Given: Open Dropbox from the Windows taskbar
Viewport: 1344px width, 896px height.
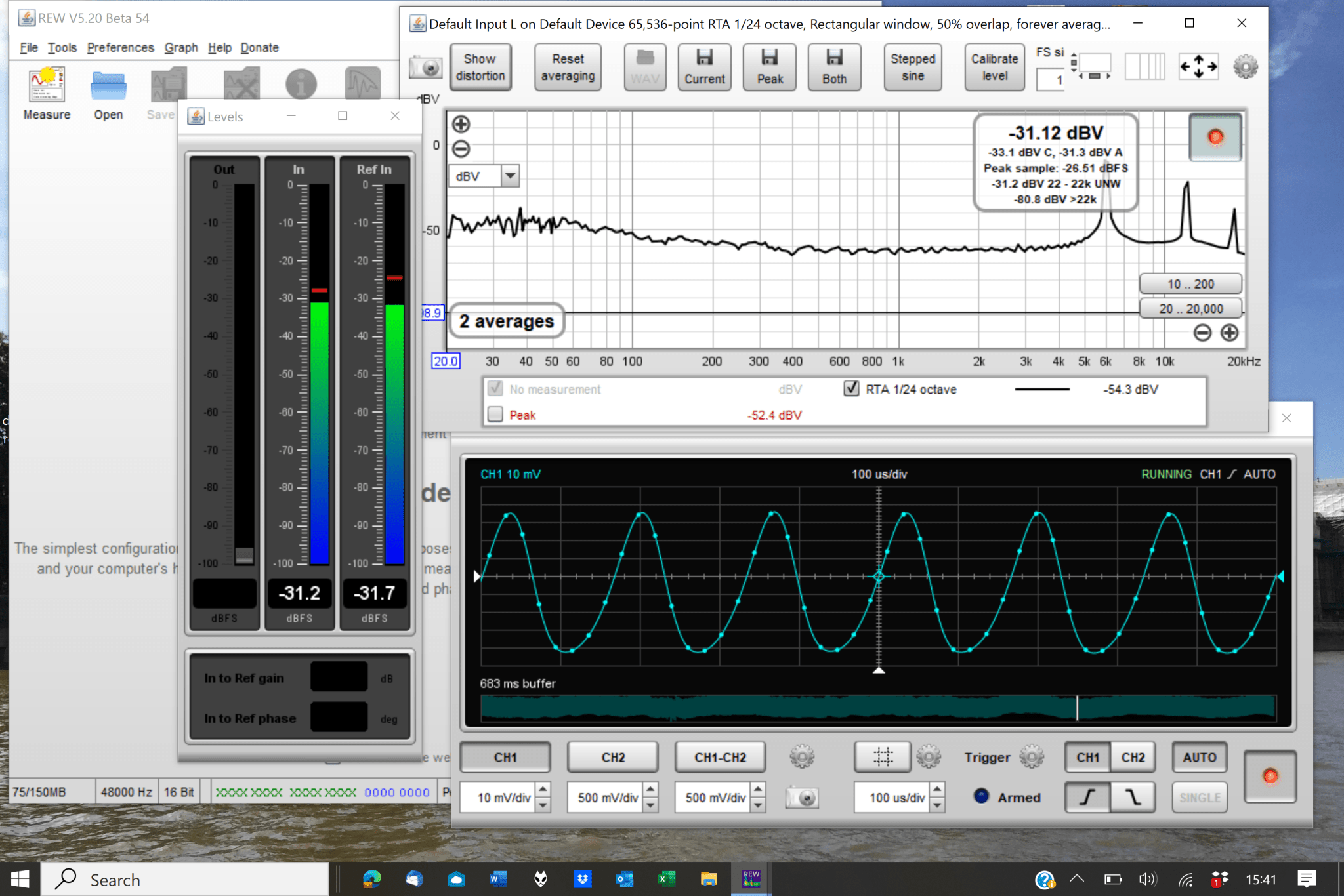Looking at the screenshot, I should (583, 879).
